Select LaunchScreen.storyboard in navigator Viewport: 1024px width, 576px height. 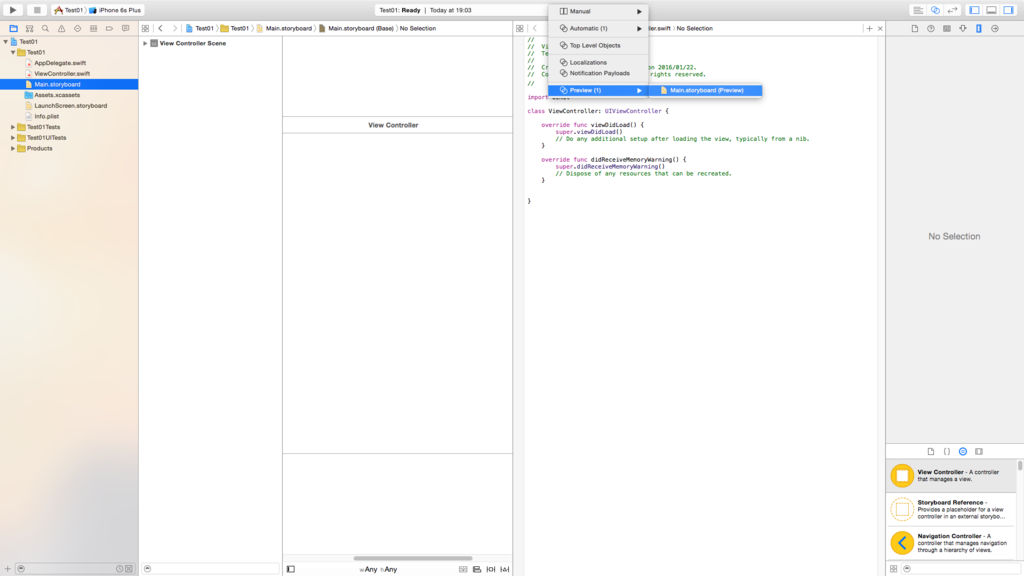point(71,106)
